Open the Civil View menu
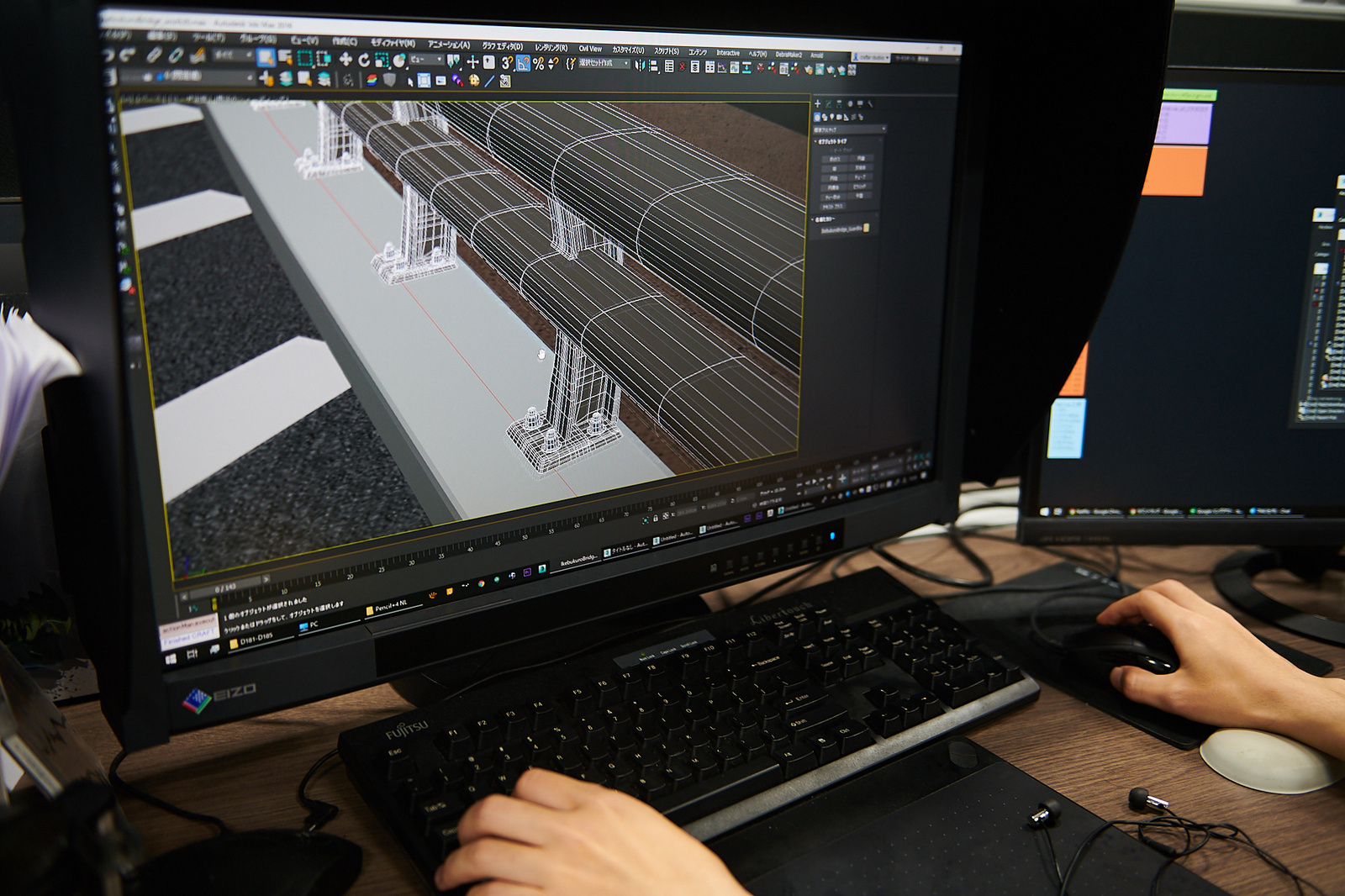Image resolution: width=1345 pixels, height=896 pixels. [590, 49]
